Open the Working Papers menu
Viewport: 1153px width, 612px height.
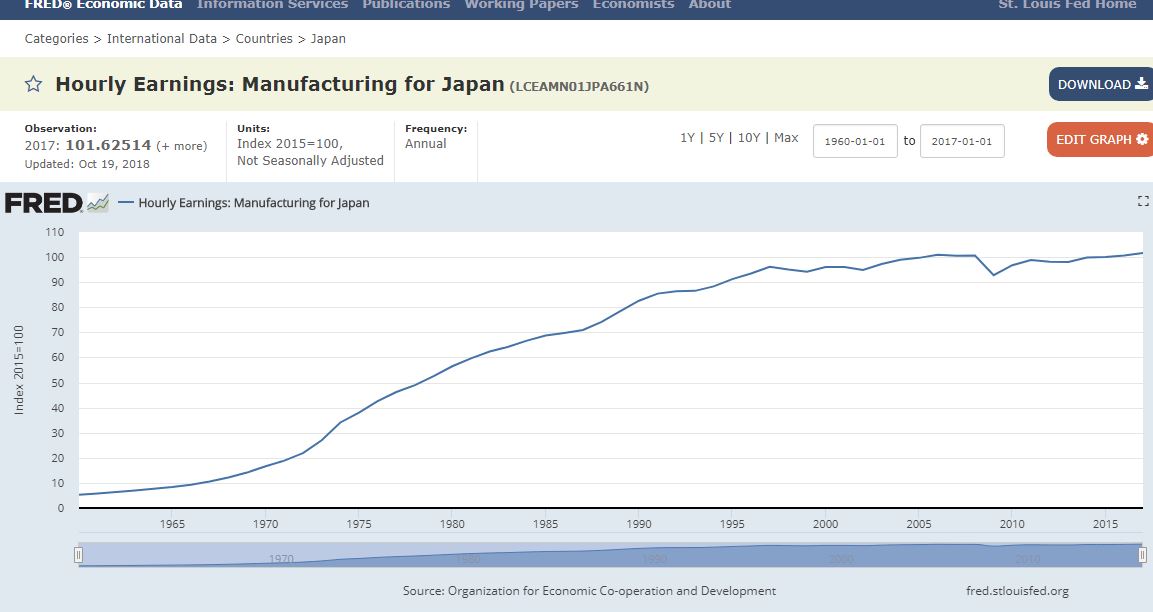(x=521, y=5)
